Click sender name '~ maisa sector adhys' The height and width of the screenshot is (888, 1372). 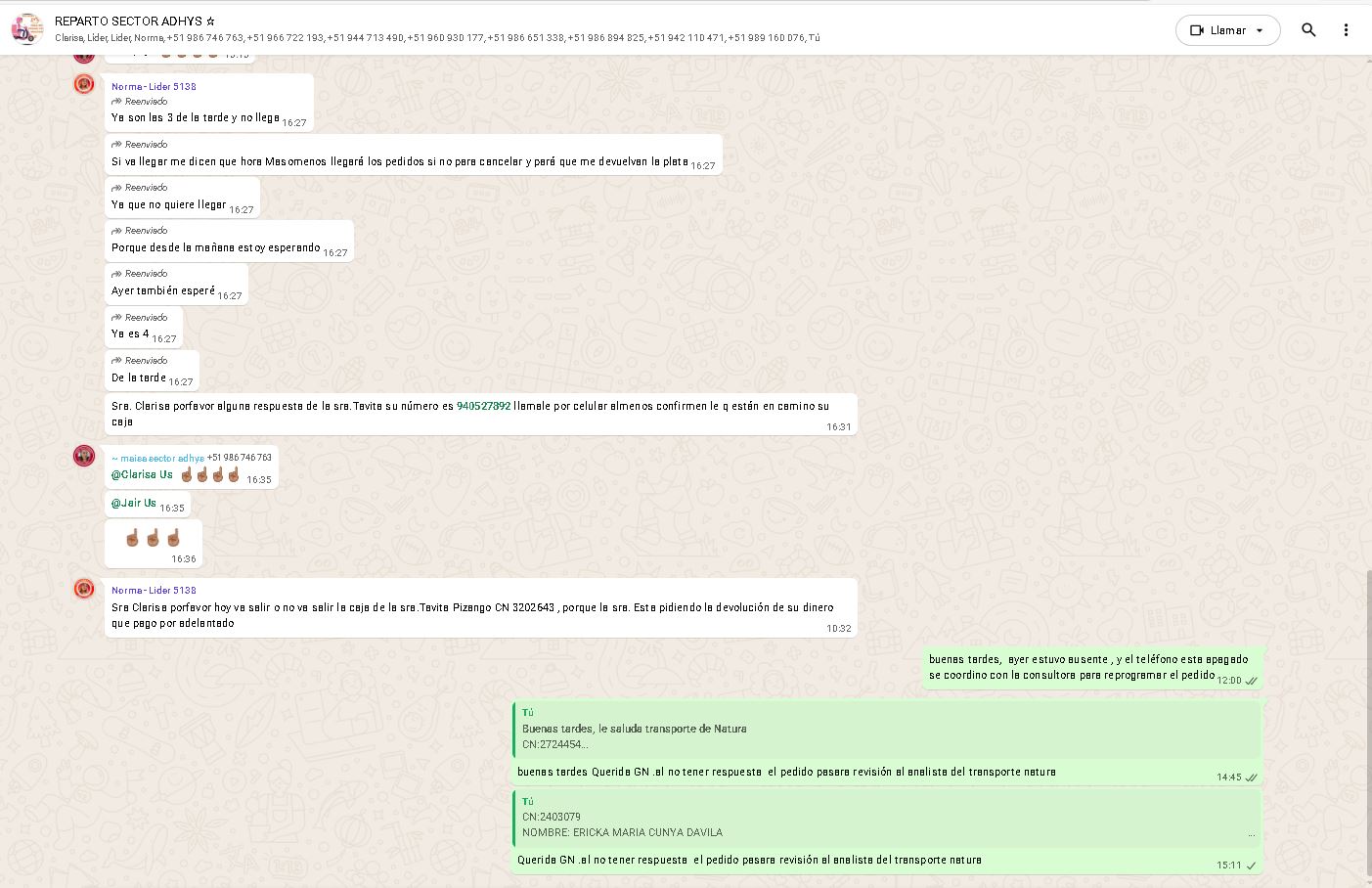coord(157,458)
